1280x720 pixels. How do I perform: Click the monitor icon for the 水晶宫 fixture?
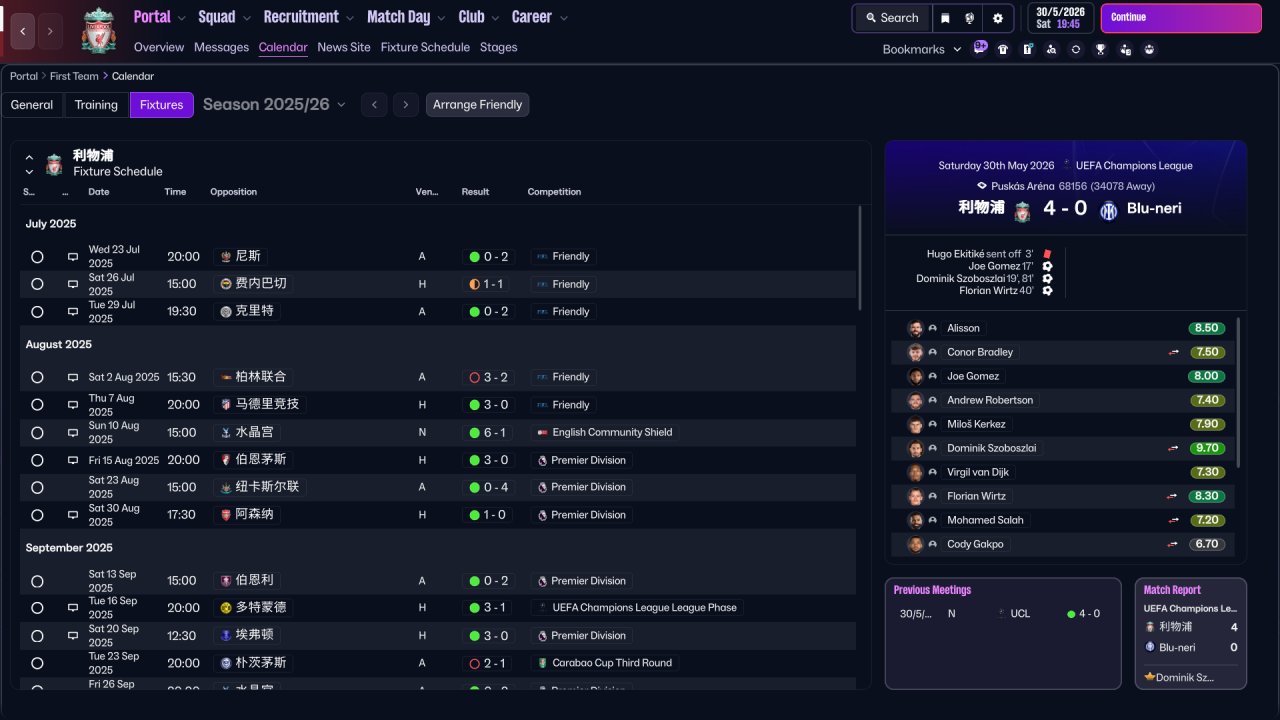(73, 433)
